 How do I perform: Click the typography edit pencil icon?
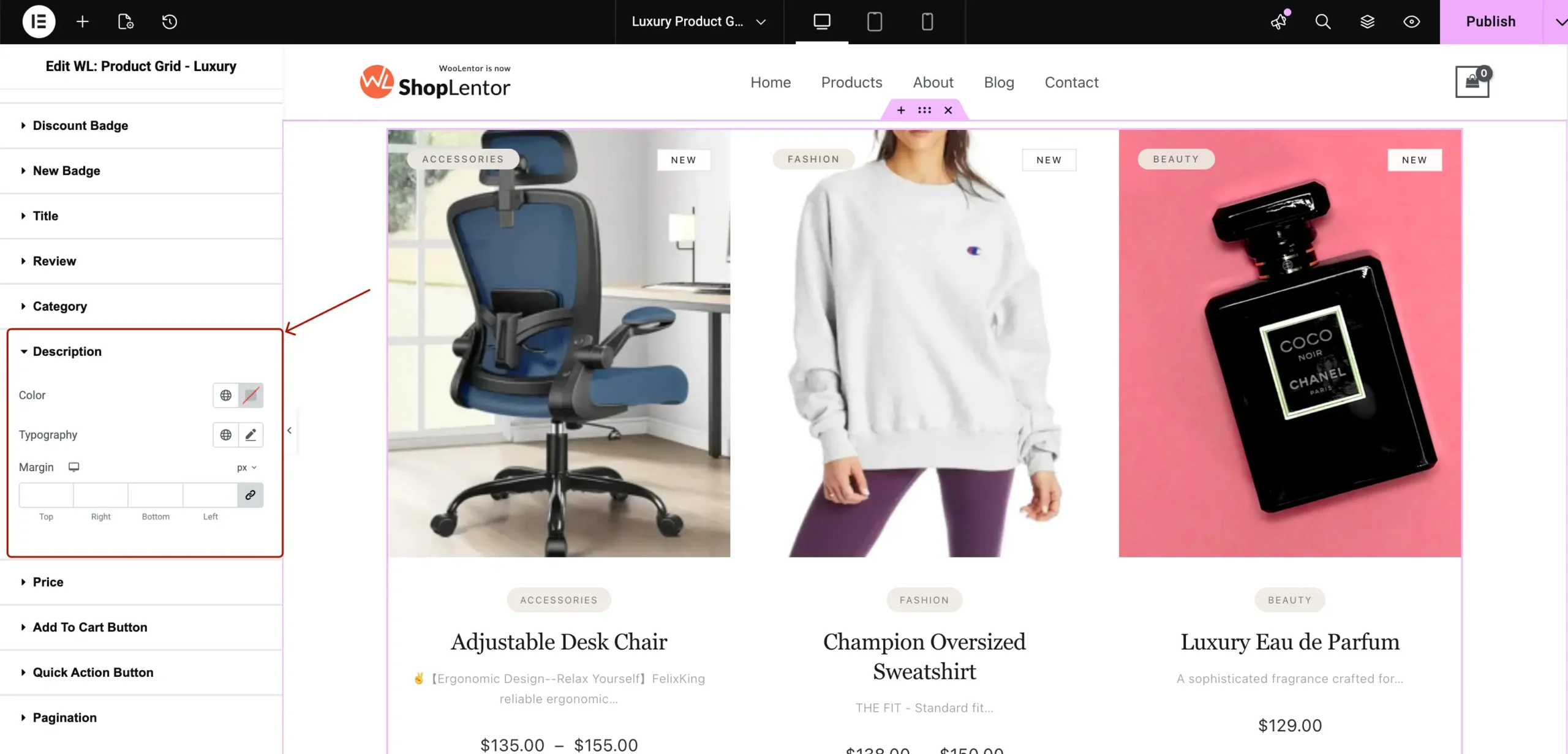pyautogui.click(x=251, y=435)
